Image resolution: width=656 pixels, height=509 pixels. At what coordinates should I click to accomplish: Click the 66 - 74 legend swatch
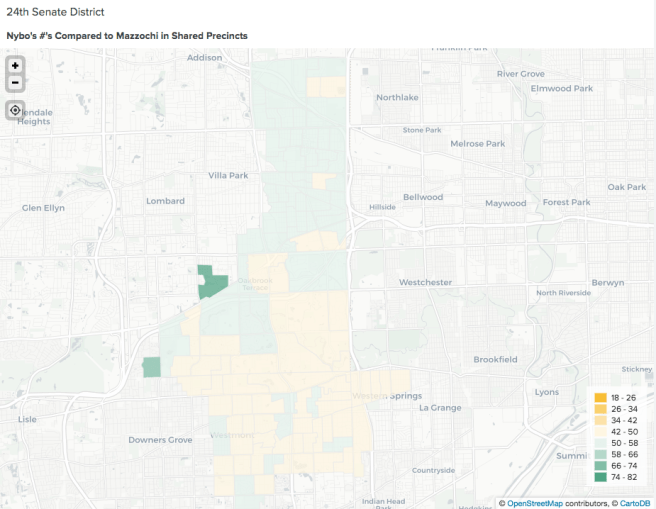pos(600,466)
